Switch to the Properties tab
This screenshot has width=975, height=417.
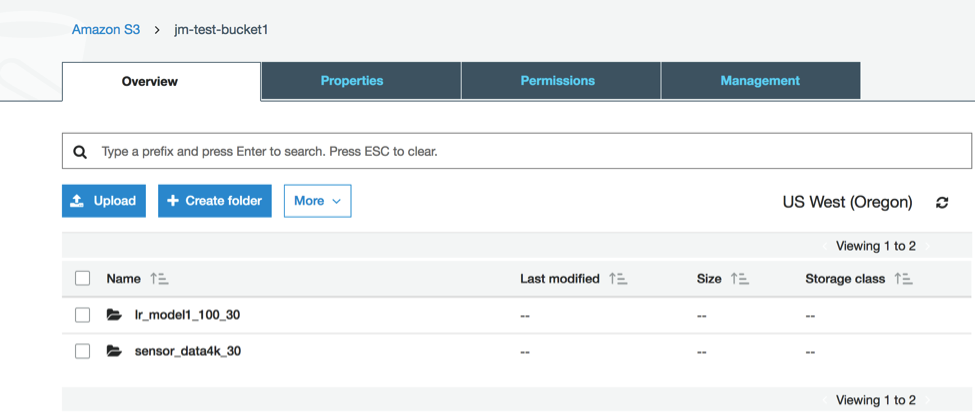click(x=352, y=81)
